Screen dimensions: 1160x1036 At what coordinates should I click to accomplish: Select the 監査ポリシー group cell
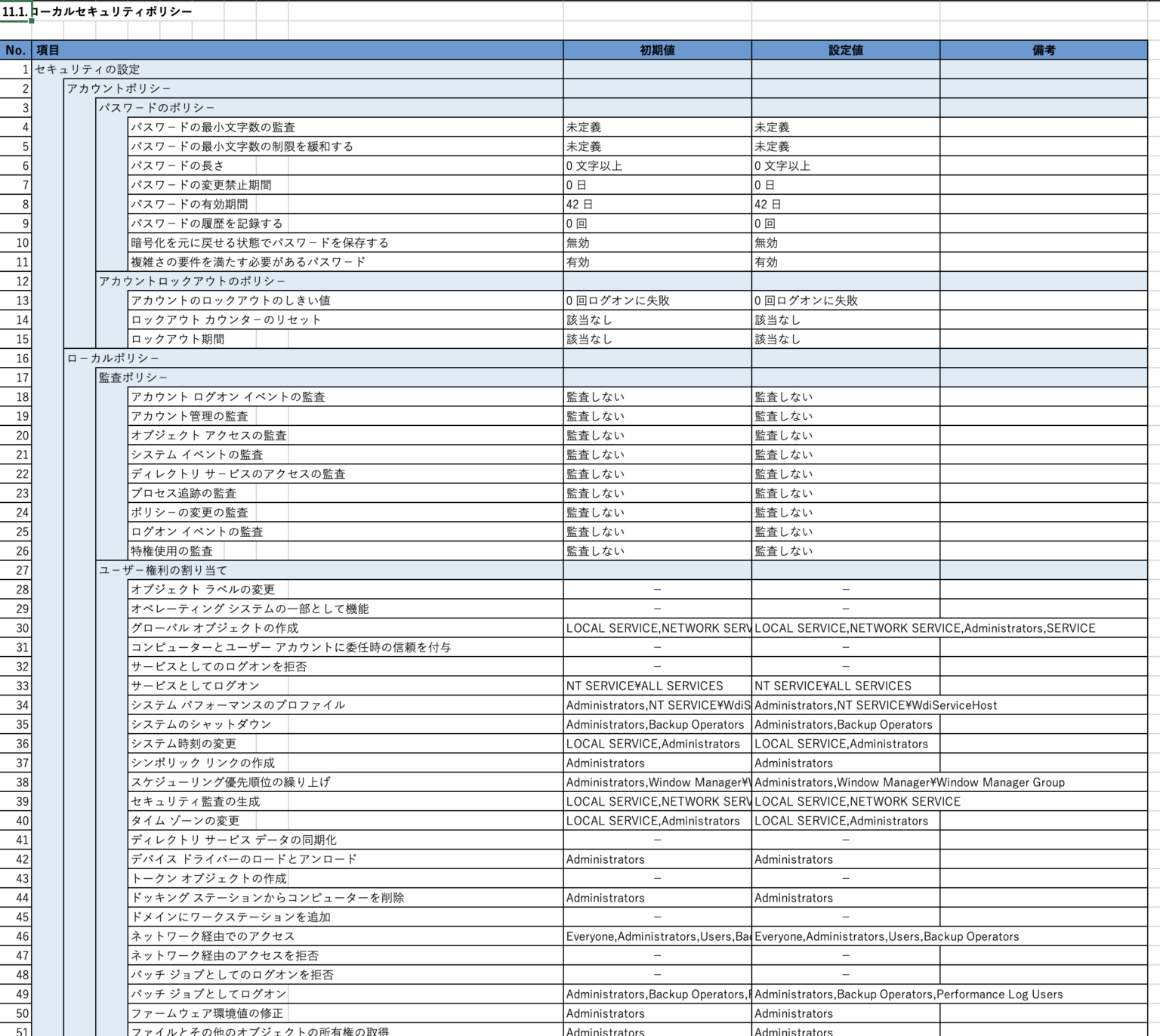(133, 378)
